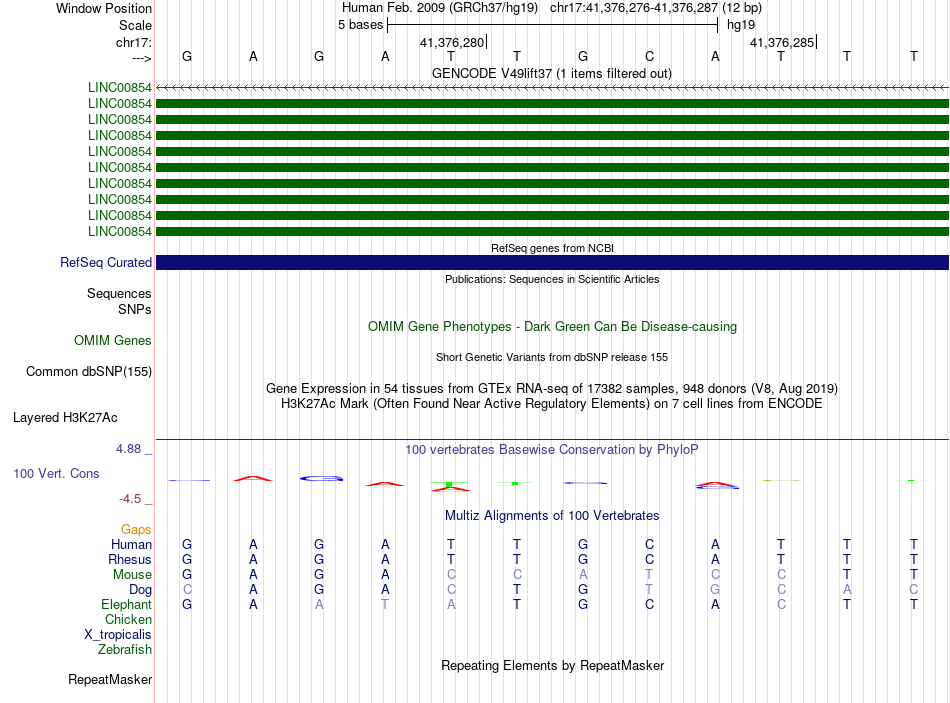This screenshot has width=950, height=703.
Task: Click the Window Position label
Action: (x=104, y=8)
